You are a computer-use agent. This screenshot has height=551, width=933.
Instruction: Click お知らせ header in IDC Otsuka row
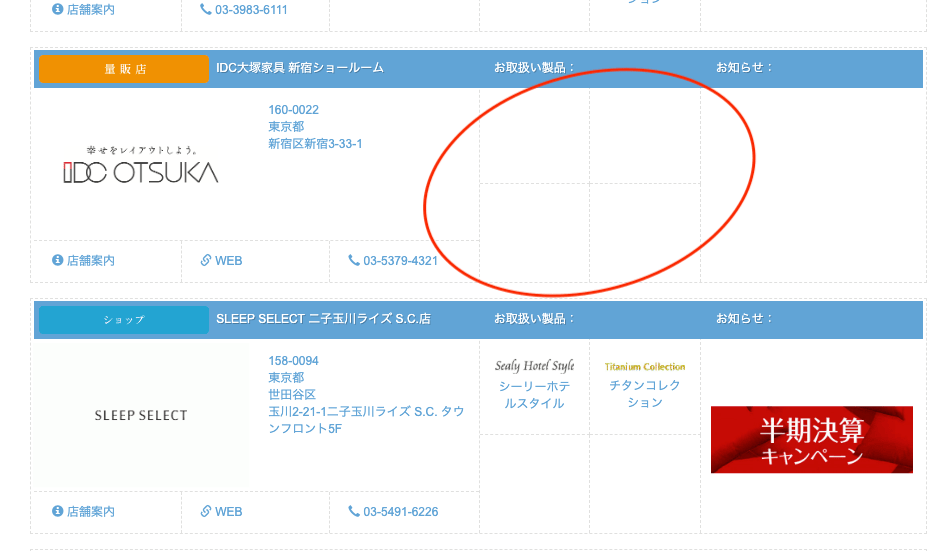(x=744, y=68)
